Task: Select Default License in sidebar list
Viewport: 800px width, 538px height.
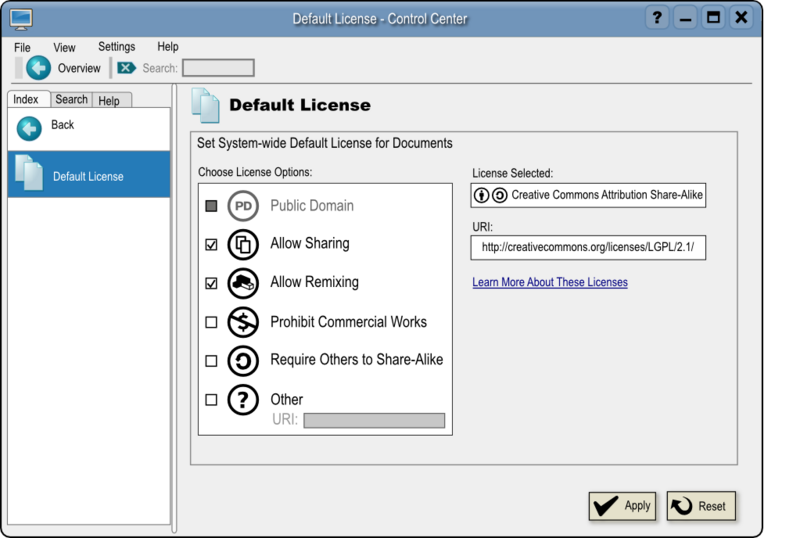Action: (x=89, y=174)
